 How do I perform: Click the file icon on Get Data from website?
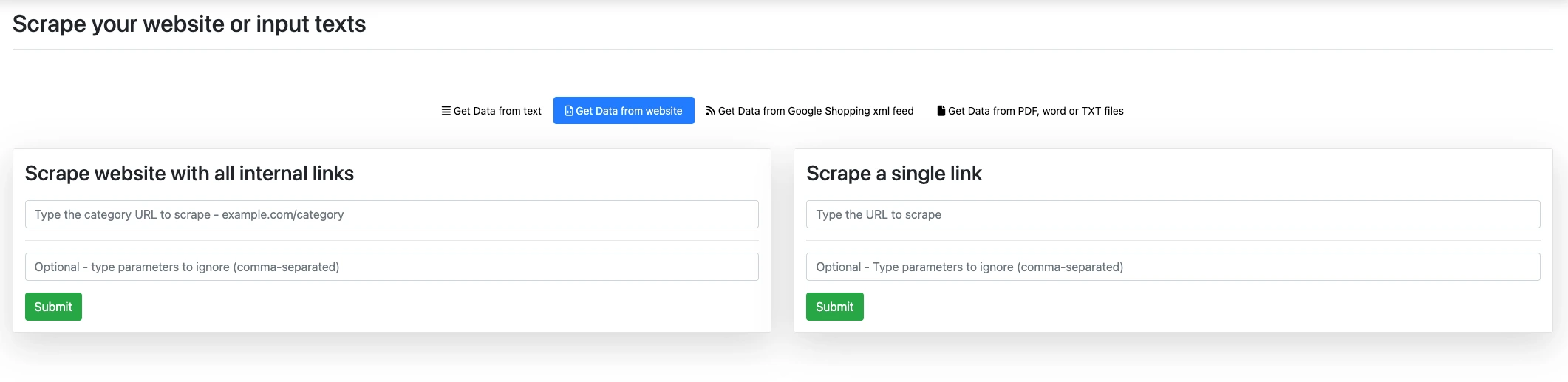tap(569, 111)
